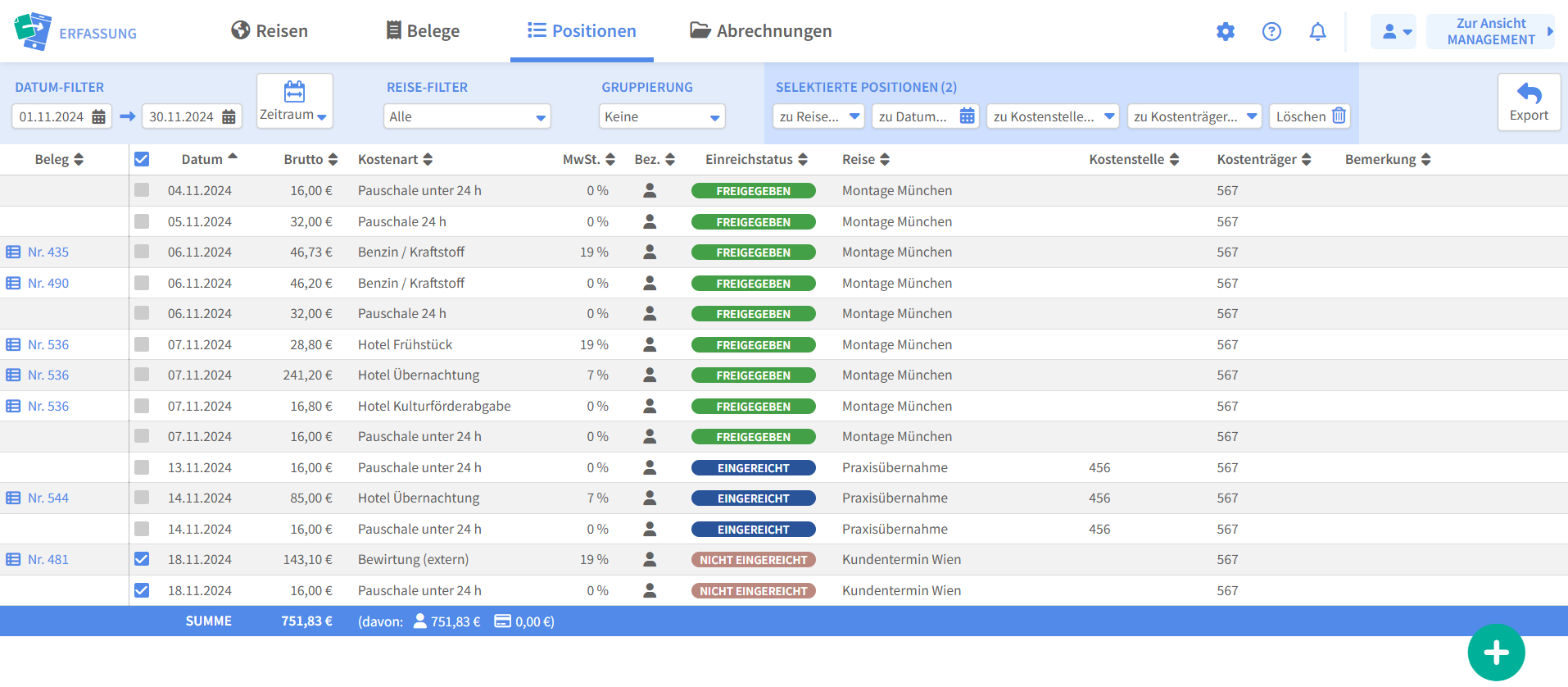Click receipt icon for Nr. 544
The height and width of the screenshot is (687, 1568).
coord(13,498)
